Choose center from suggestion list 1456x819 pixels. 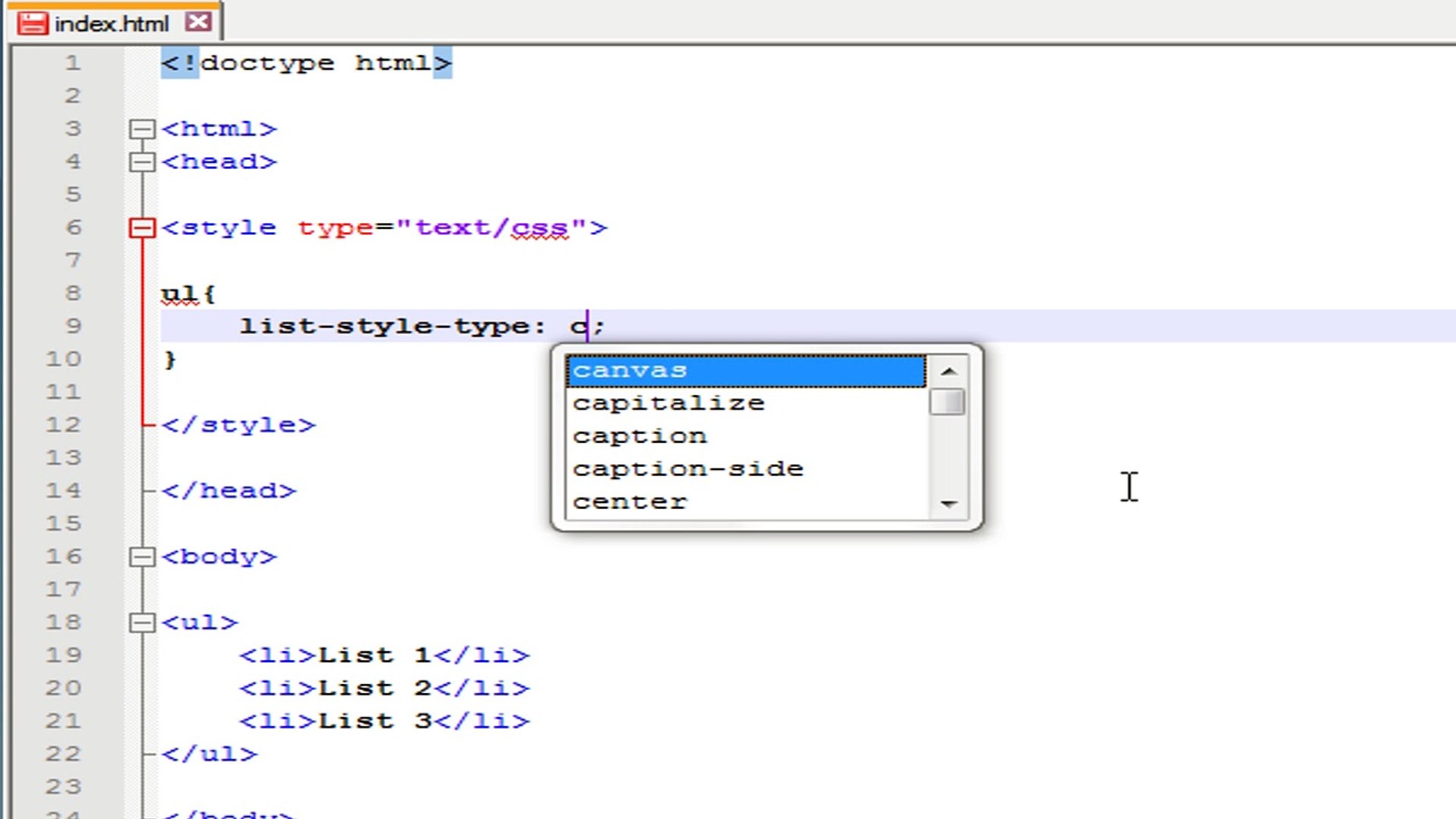[x=629, y=502]
